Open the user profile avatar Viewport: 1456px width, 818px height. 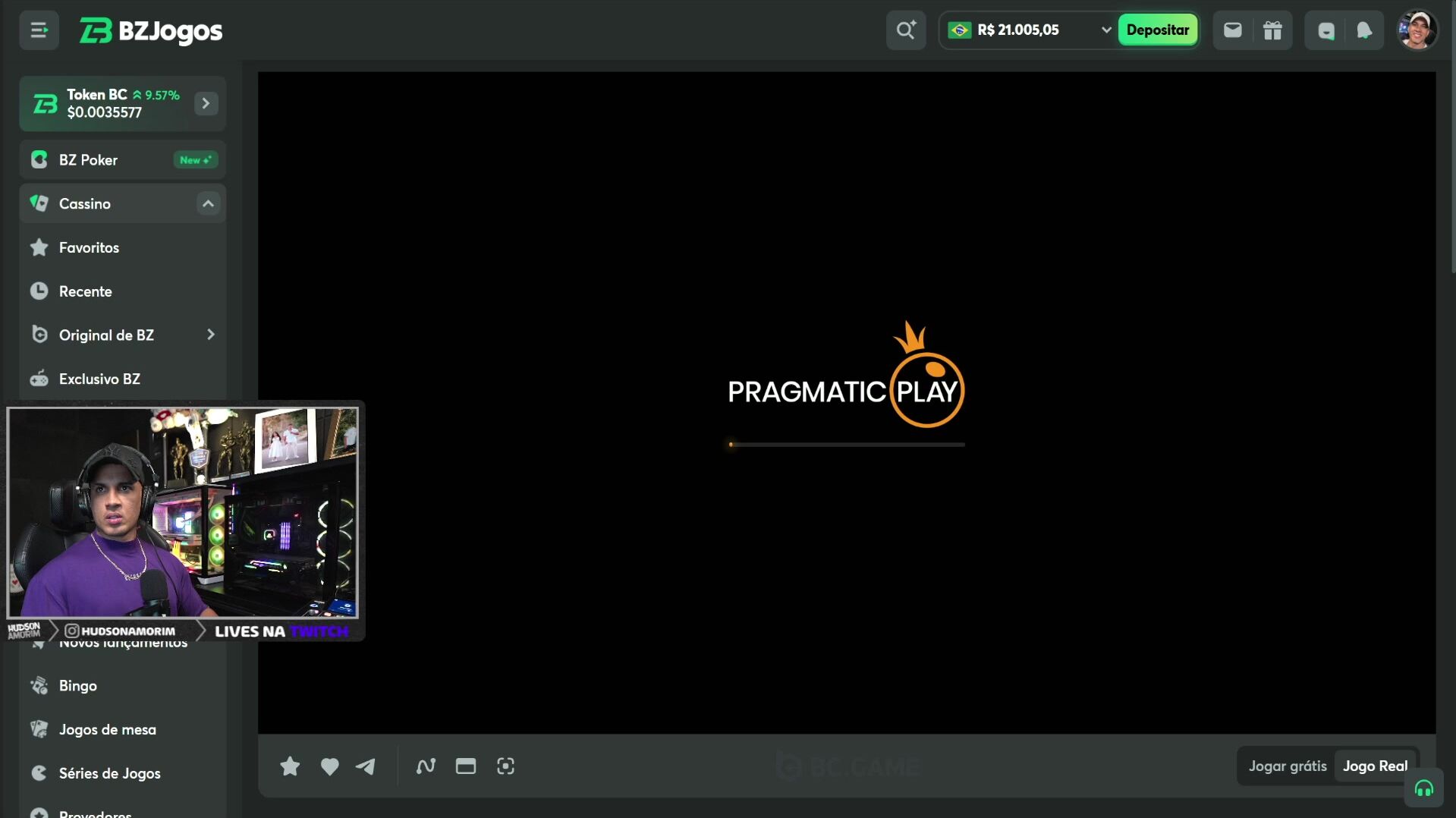pos(1417,30)
